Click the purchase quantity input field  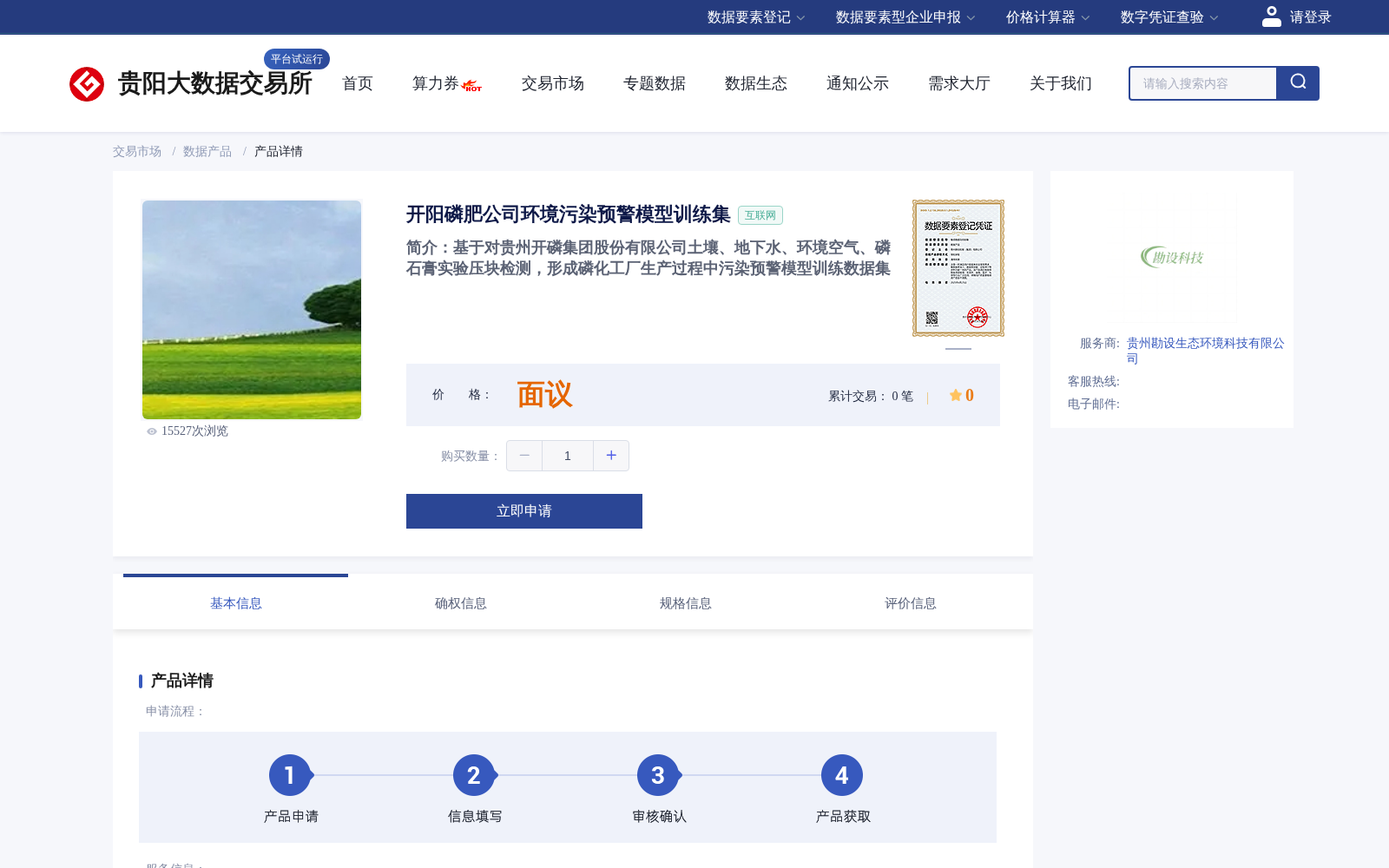pyautogui.click(x=568, y=456)
